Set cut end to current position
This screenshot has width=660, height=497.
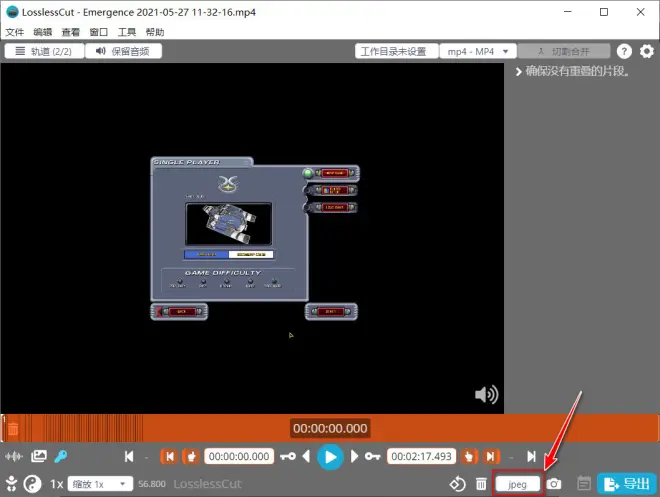click(469, 457)
